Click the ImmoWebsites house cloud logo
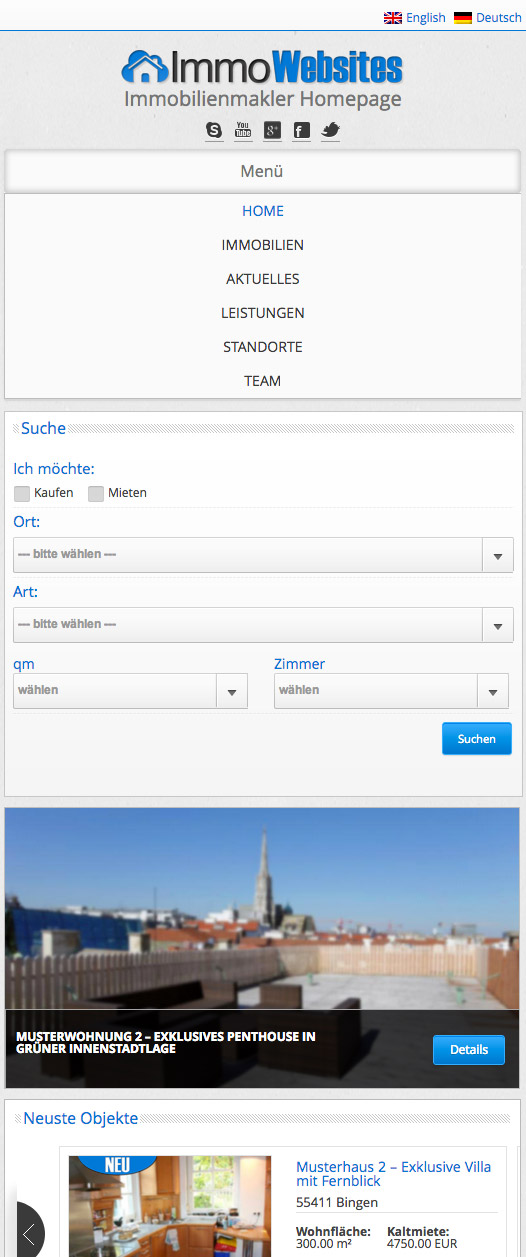This screenshot has width=526, height=1257. point(145,67)
